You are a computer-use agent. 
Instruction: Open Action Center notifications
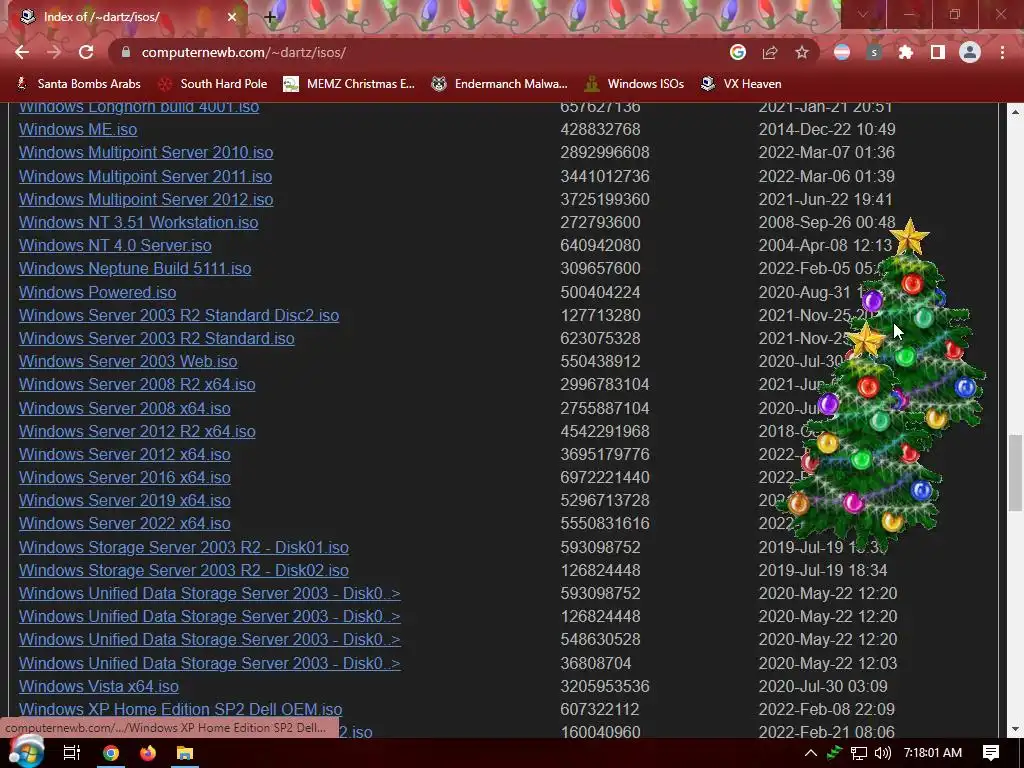[x=991, y=753]
